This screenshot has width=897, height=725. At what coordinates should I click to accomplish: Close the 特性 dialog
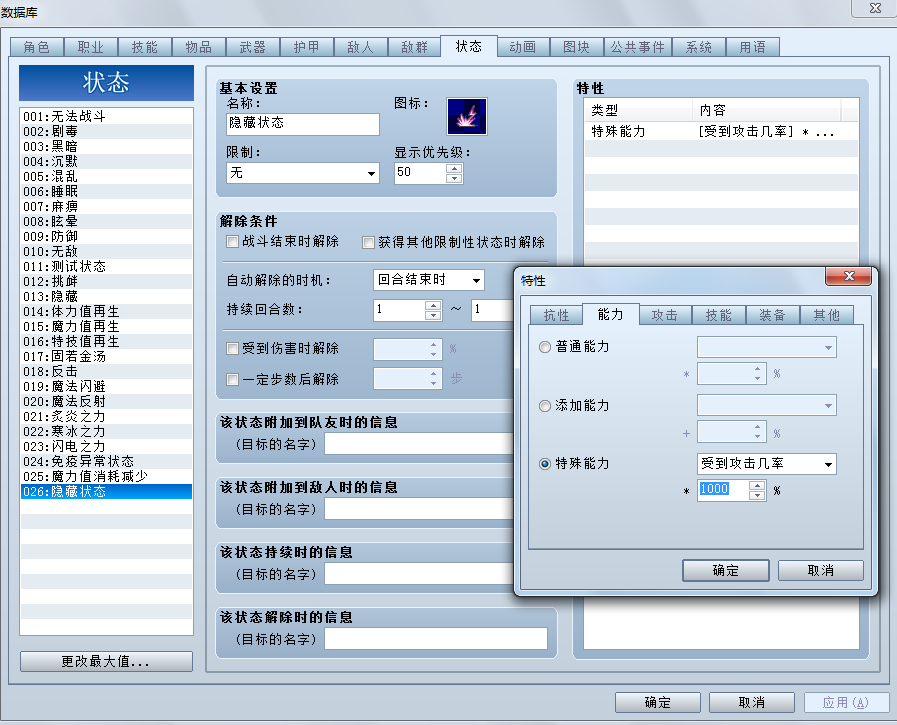pos(848,276)
